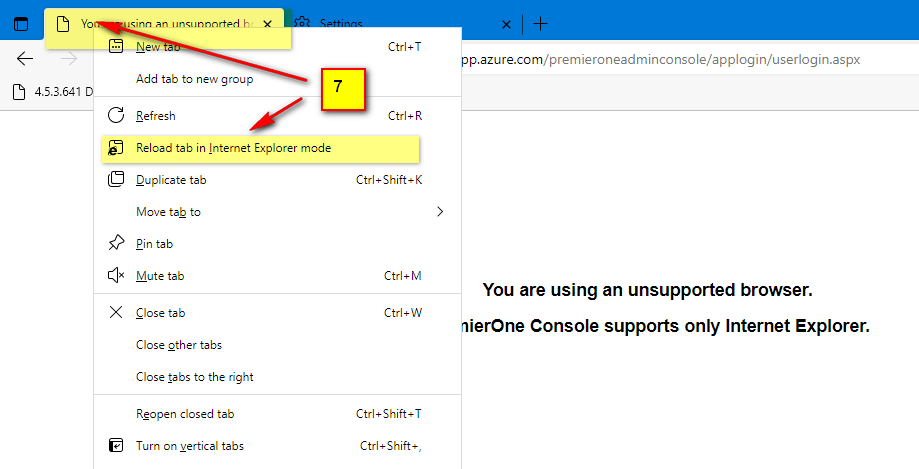
Task: Click the greyed forward navigation arrow
Action: (x=69, y=58)
